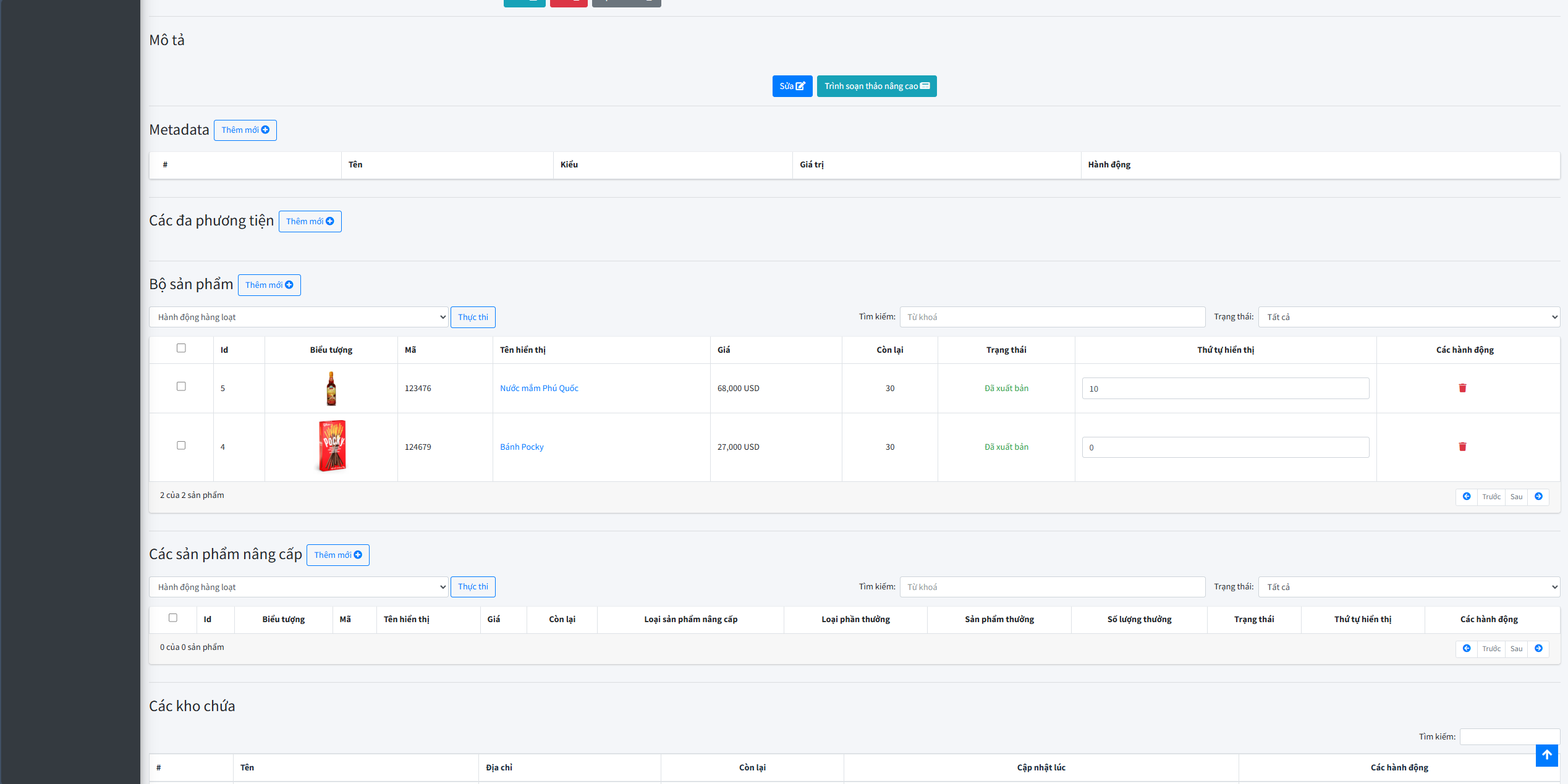Click trash icon for Bánh Pocky row
Screen dimensions: 1568x784
coord(1462,447)
